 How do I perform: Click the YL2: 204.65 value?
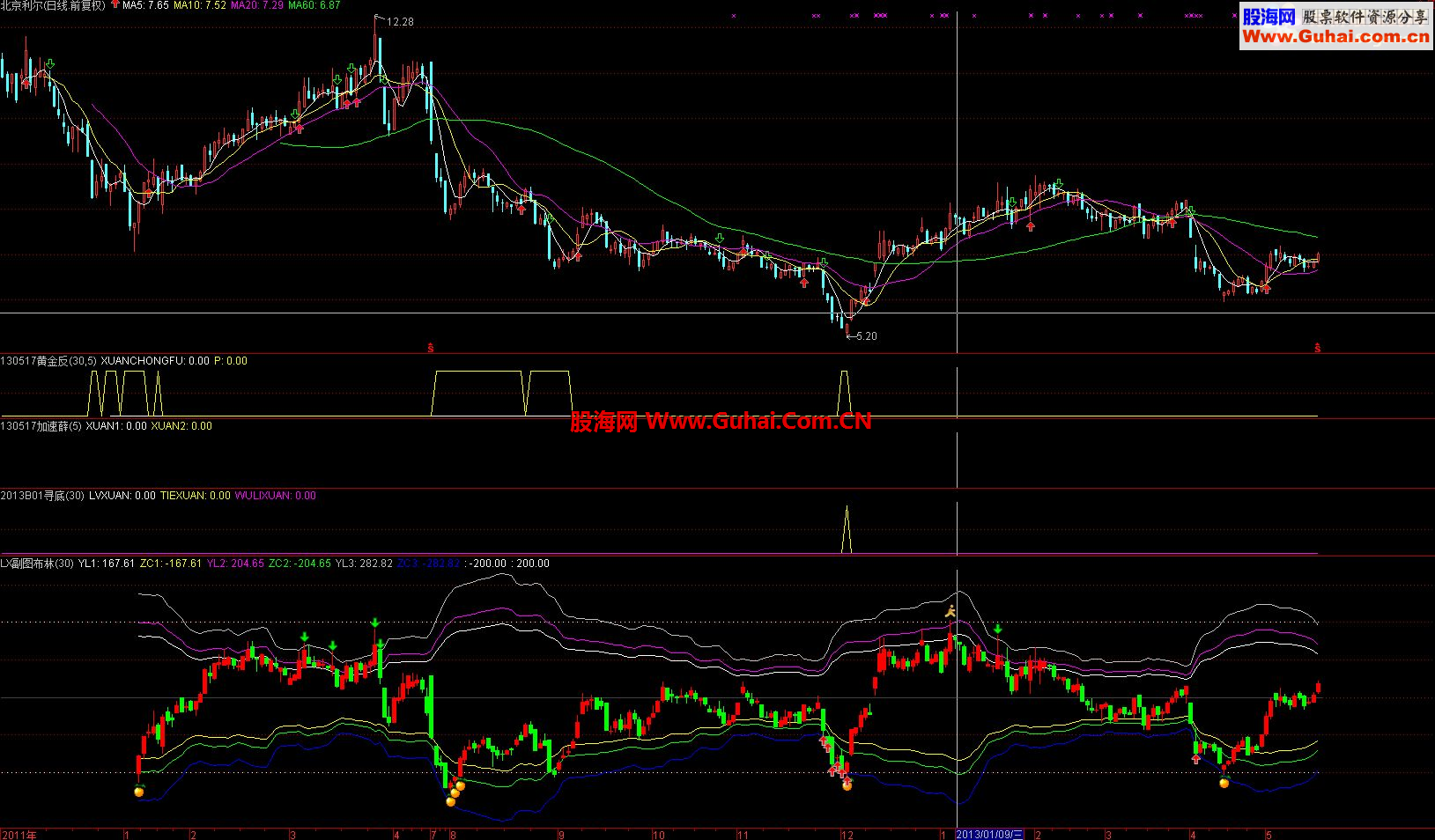coord(235,564)
